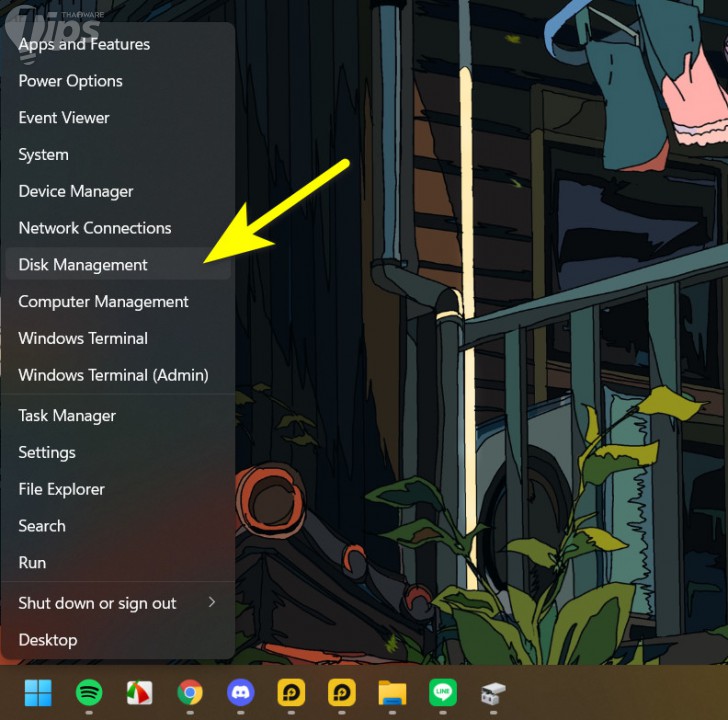Viewport: 728px width, 720px height.
Task: Select Power Options
Action: pyautogui.click(x=118, y=81)
